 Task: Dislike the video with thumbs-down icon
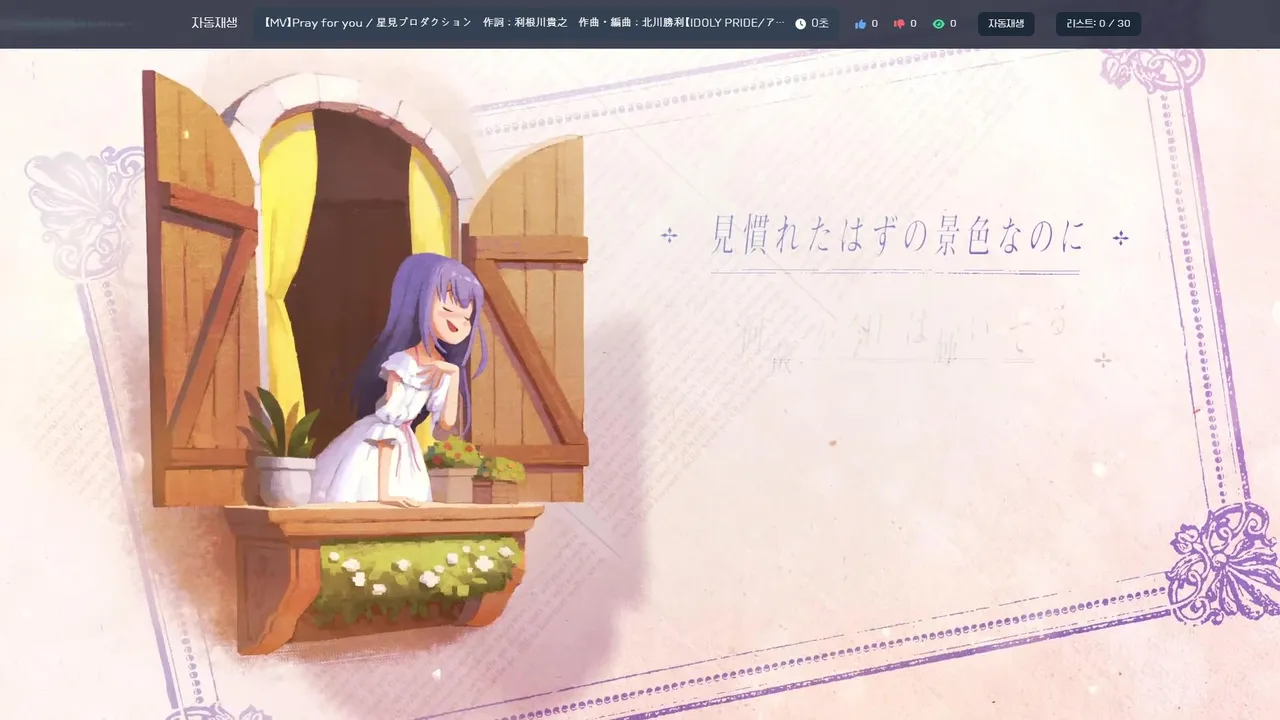[899, 24]
